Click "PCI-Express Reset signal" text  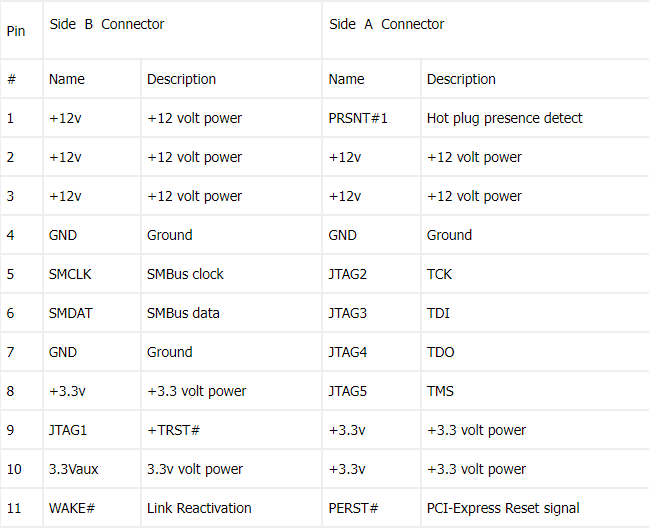click(x=503, y=508)
